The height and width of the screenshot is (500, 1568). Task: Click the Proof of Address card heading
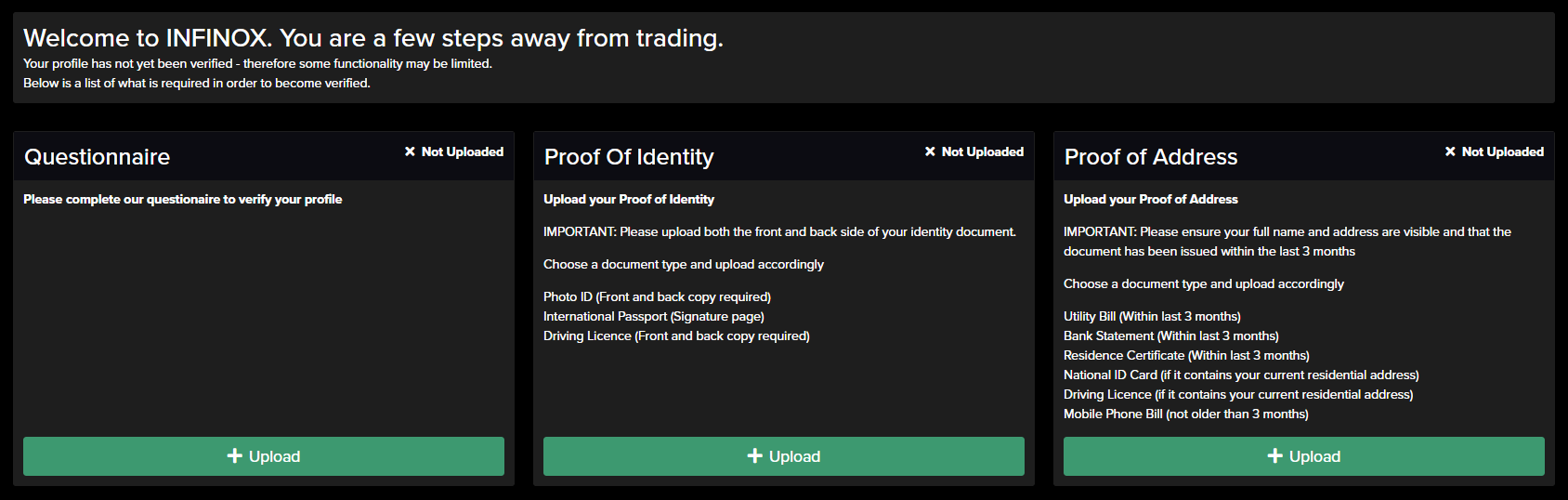pyautogui.click(x=1151, y=157)
